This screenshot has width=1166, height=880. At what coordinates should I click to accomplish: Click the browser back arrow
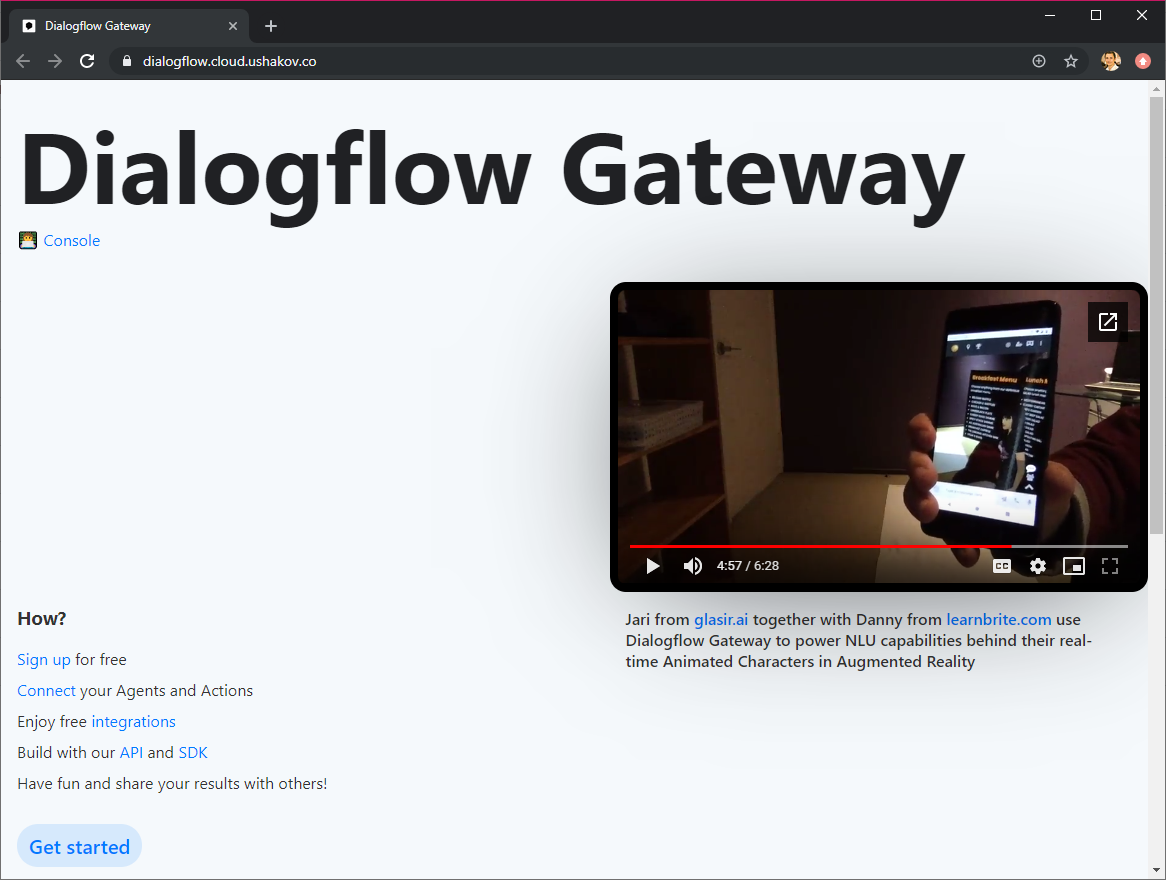point(23,61)
